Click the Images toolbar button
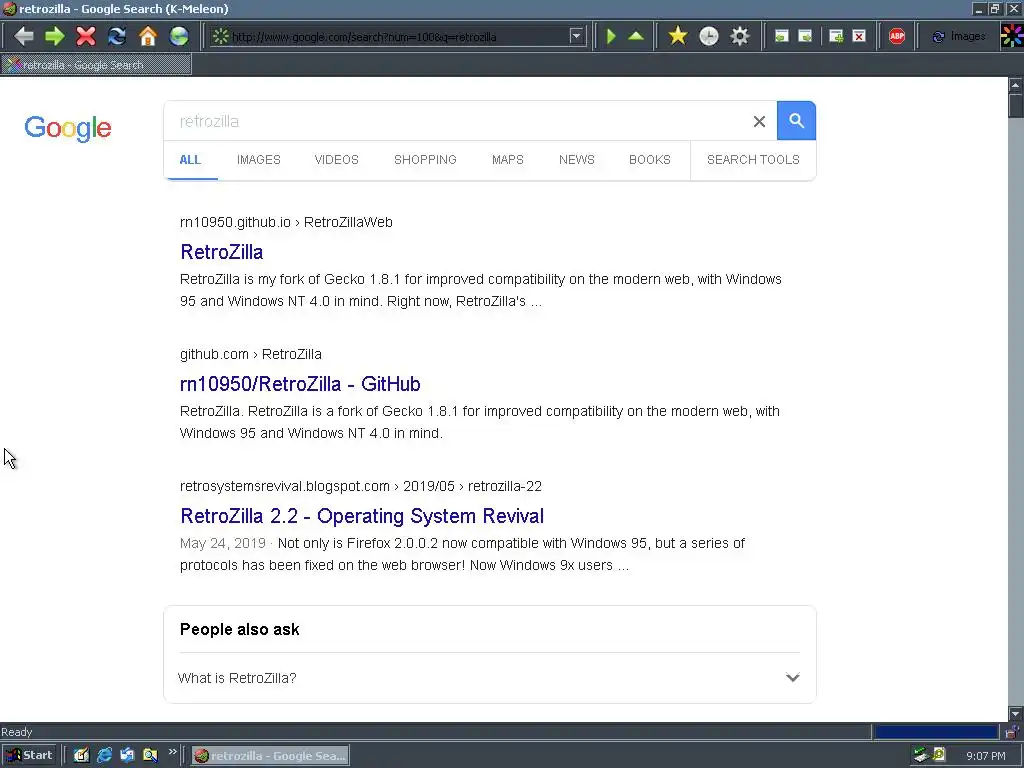Image resolution: width=1024 pixels, height=768 pixels. (x=959, y=37)
